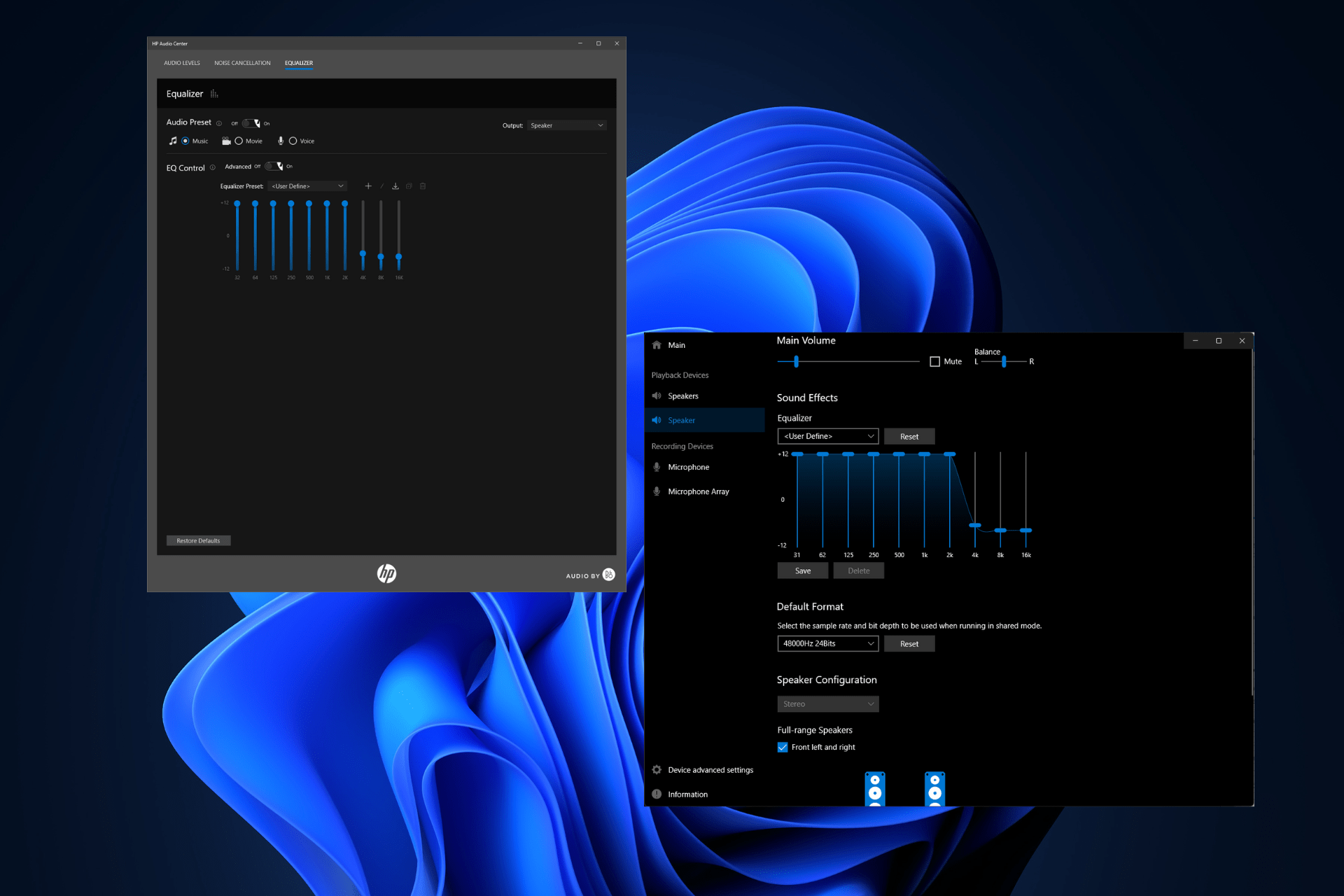Reset the equalizer with Reset button
This screenshot has height=896, width=1344.
(x=909, y=435)
